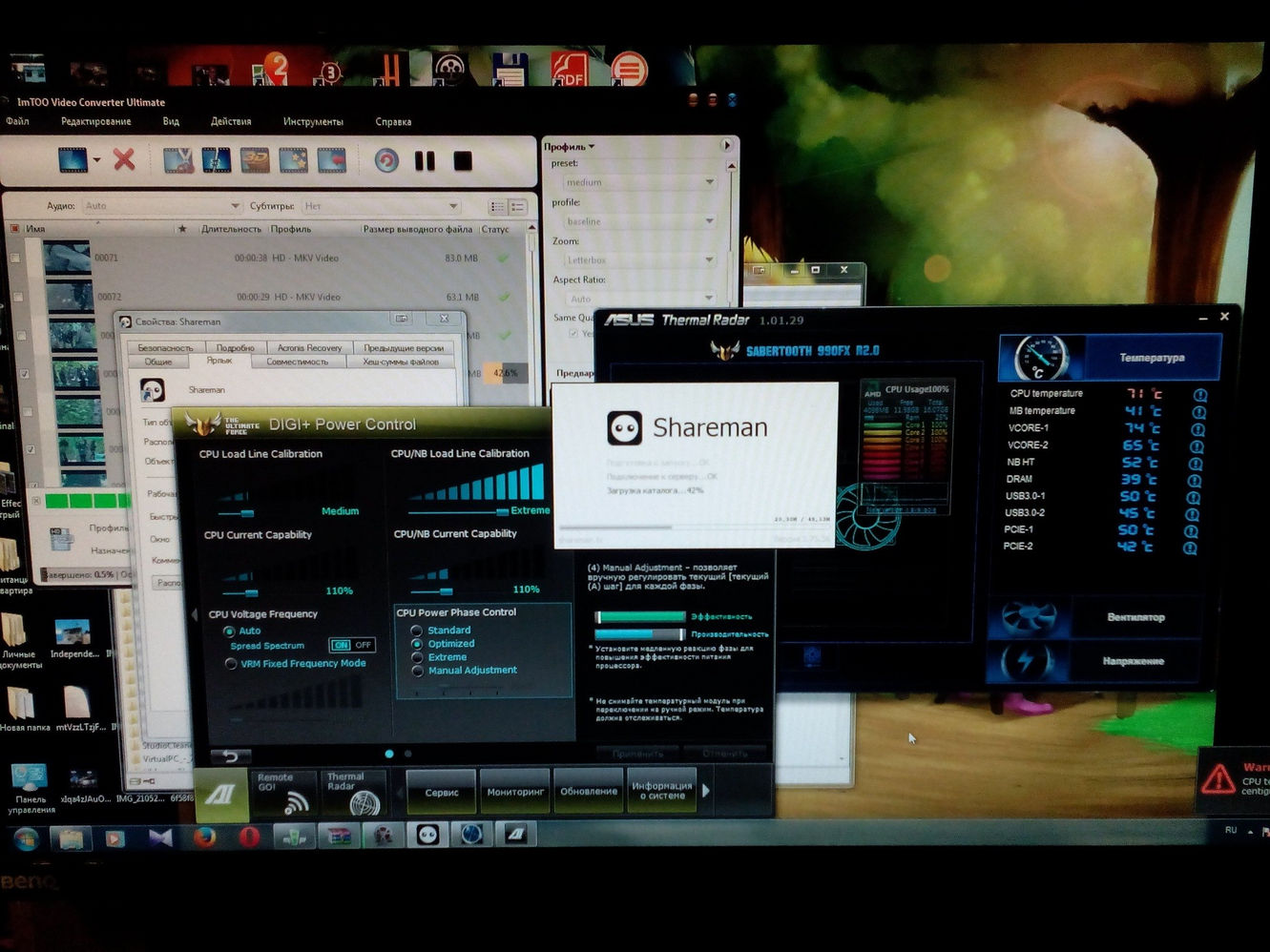
Task: Open the Действия menu
Action: 231,121
